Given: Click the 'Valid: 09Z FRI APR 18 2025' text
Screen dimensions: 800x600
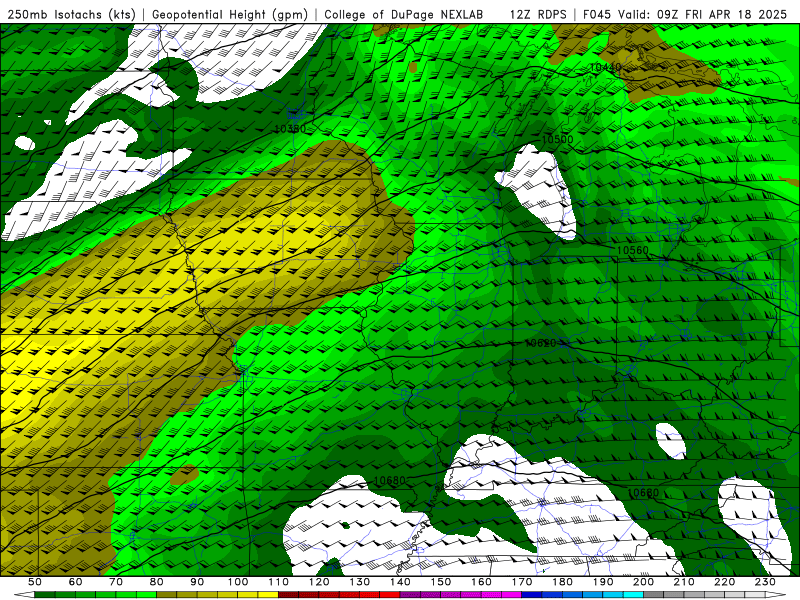Looking at the screenshot, I should pos(703,14).
